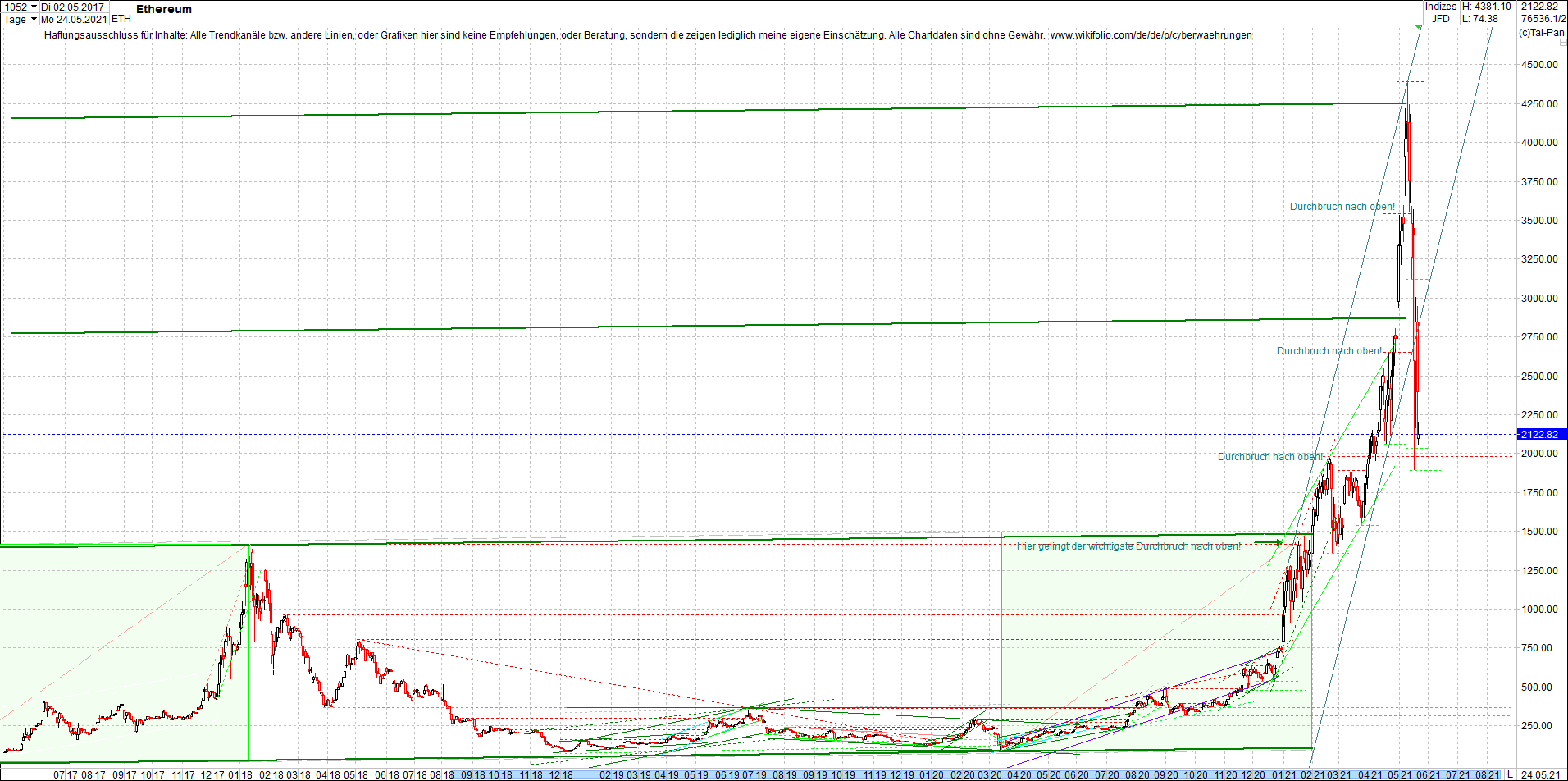Select the start date Di 02.05.2017
Image resolution: width=1568 pixels, height=781 pixels.
(73, 7)
